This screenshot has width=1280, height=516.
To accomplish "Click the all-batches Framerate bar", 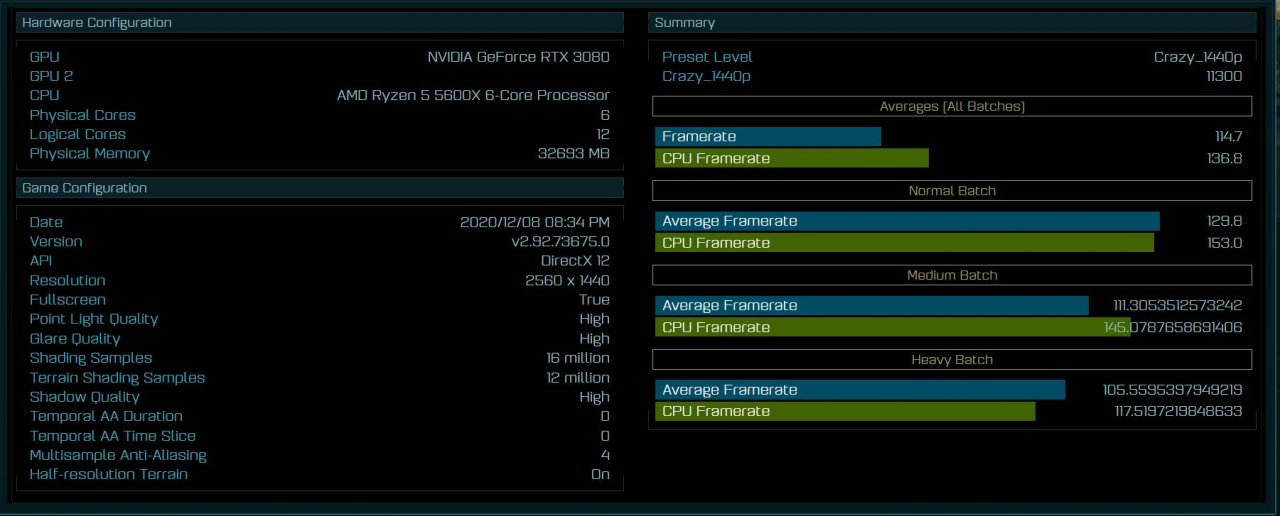I will pos(768,136).
